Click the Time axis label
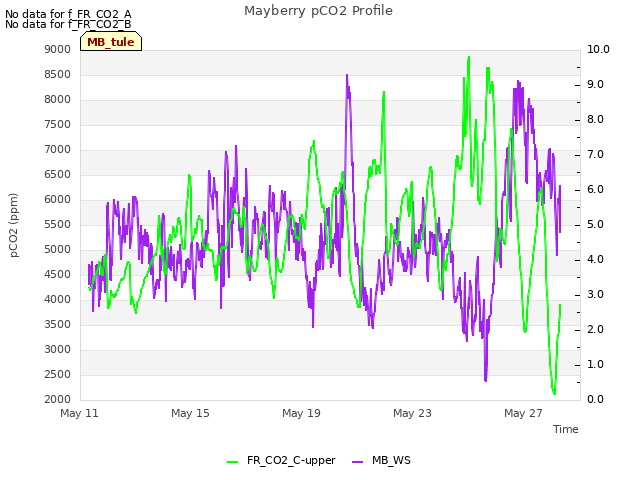The image size is (640, 480). 566,429
